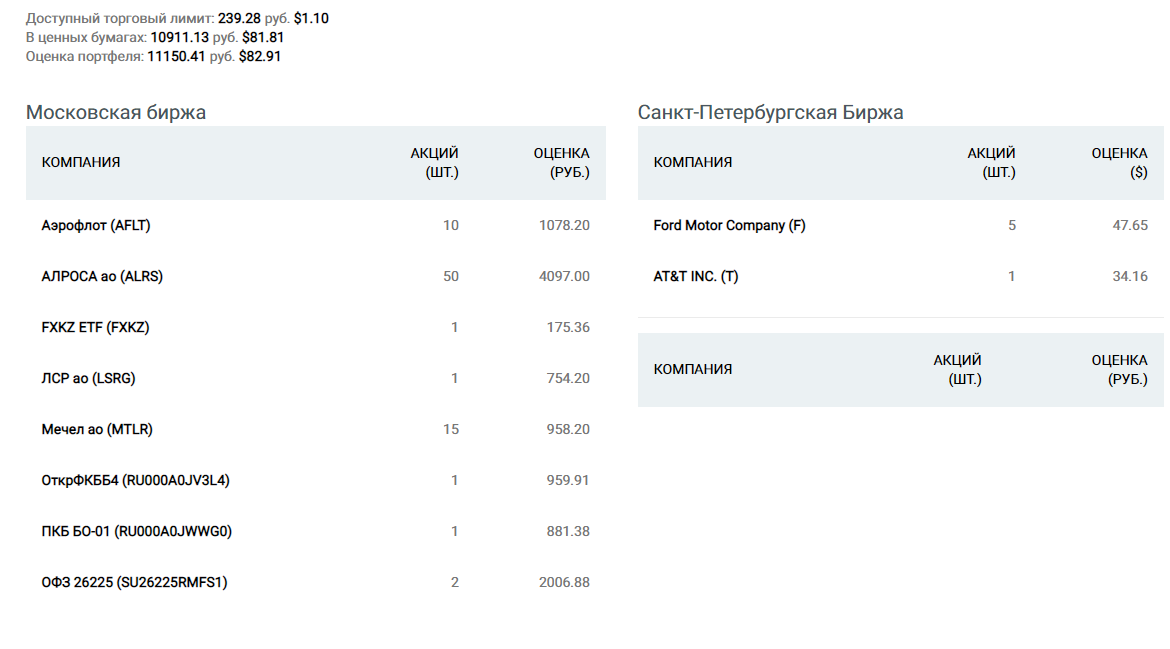Open the ОткрФКББ4 (RU000A0JV3L4) bond
Screen dimensions: 1170x649
coord(135,481)
